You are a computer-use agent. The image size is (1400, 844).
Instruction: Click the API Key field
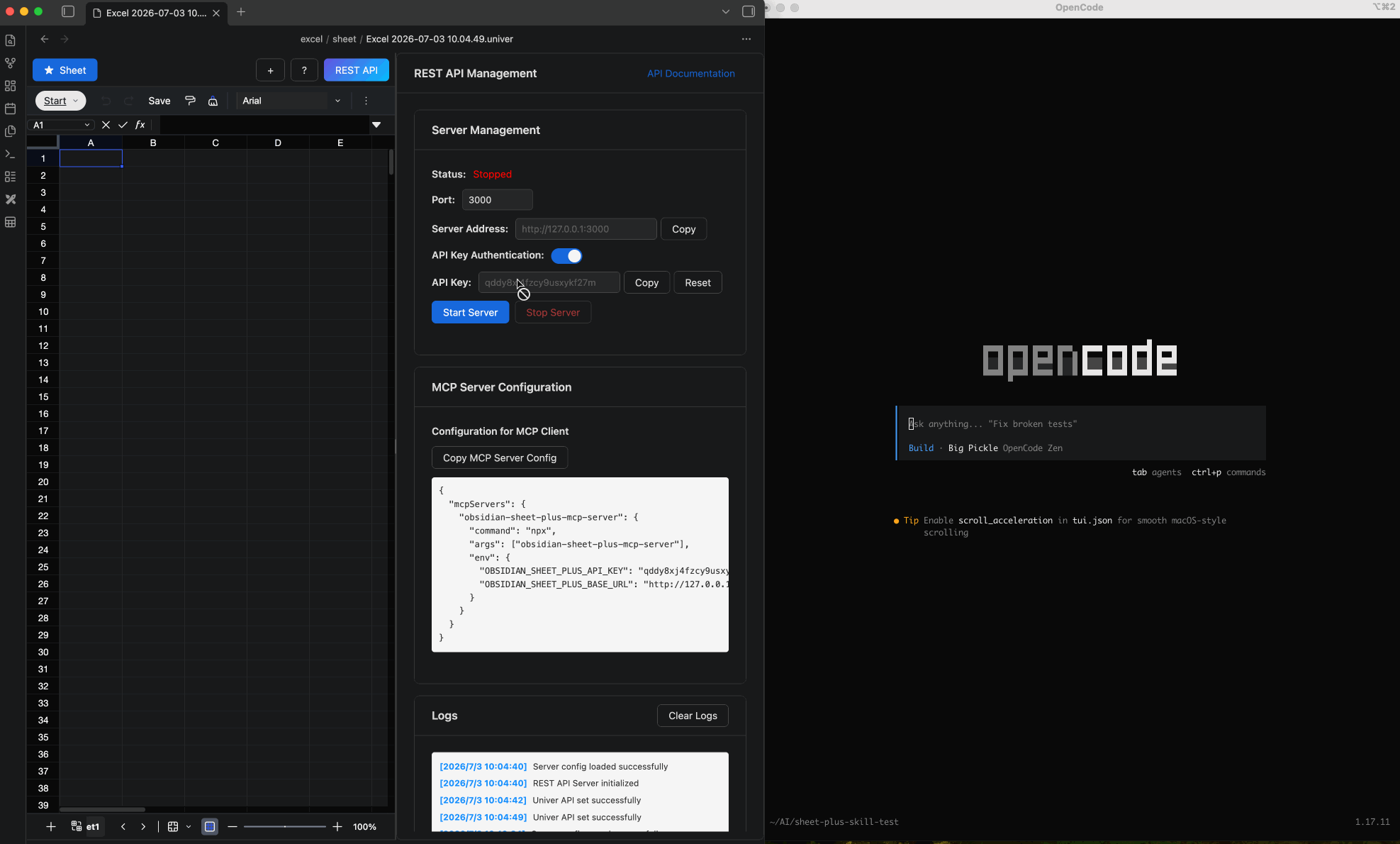(x=549, y=282)
